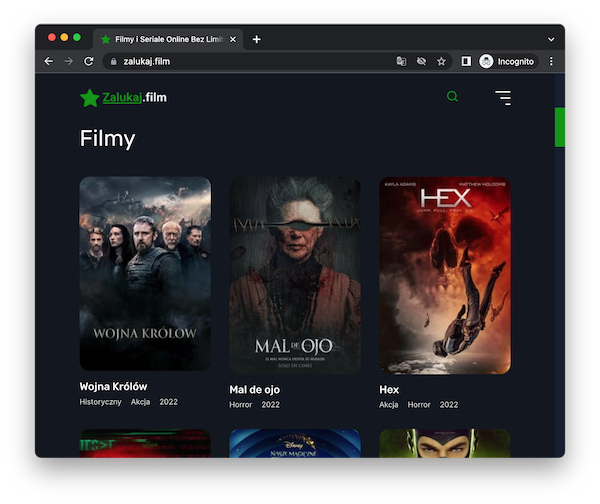This screenshot has width=600, height=504.
Task: Open the Wojna Królów poster
Action: [x=145, y=273]
